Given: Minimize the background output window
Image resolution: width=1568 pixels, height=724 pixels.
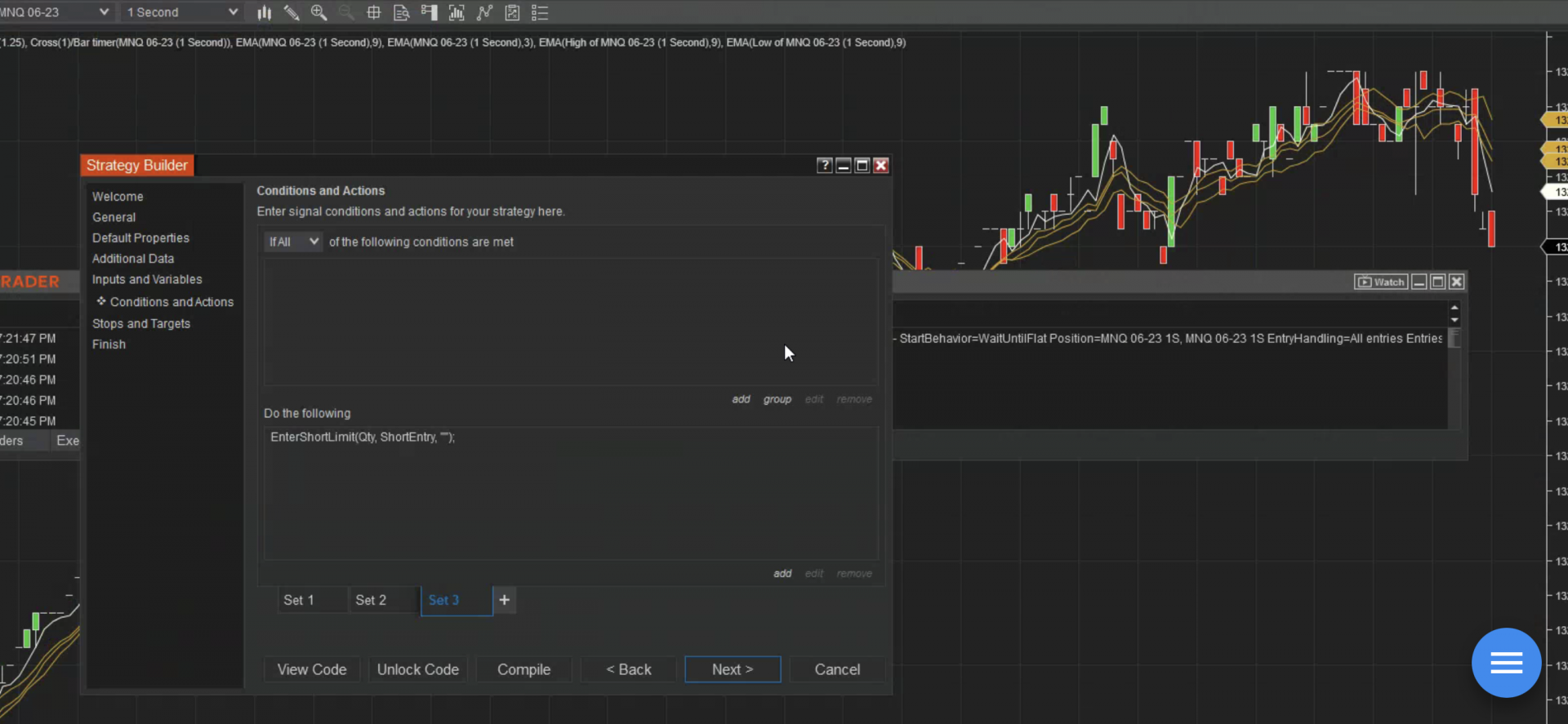Looking at the screenshot, I should (1419, 282).
